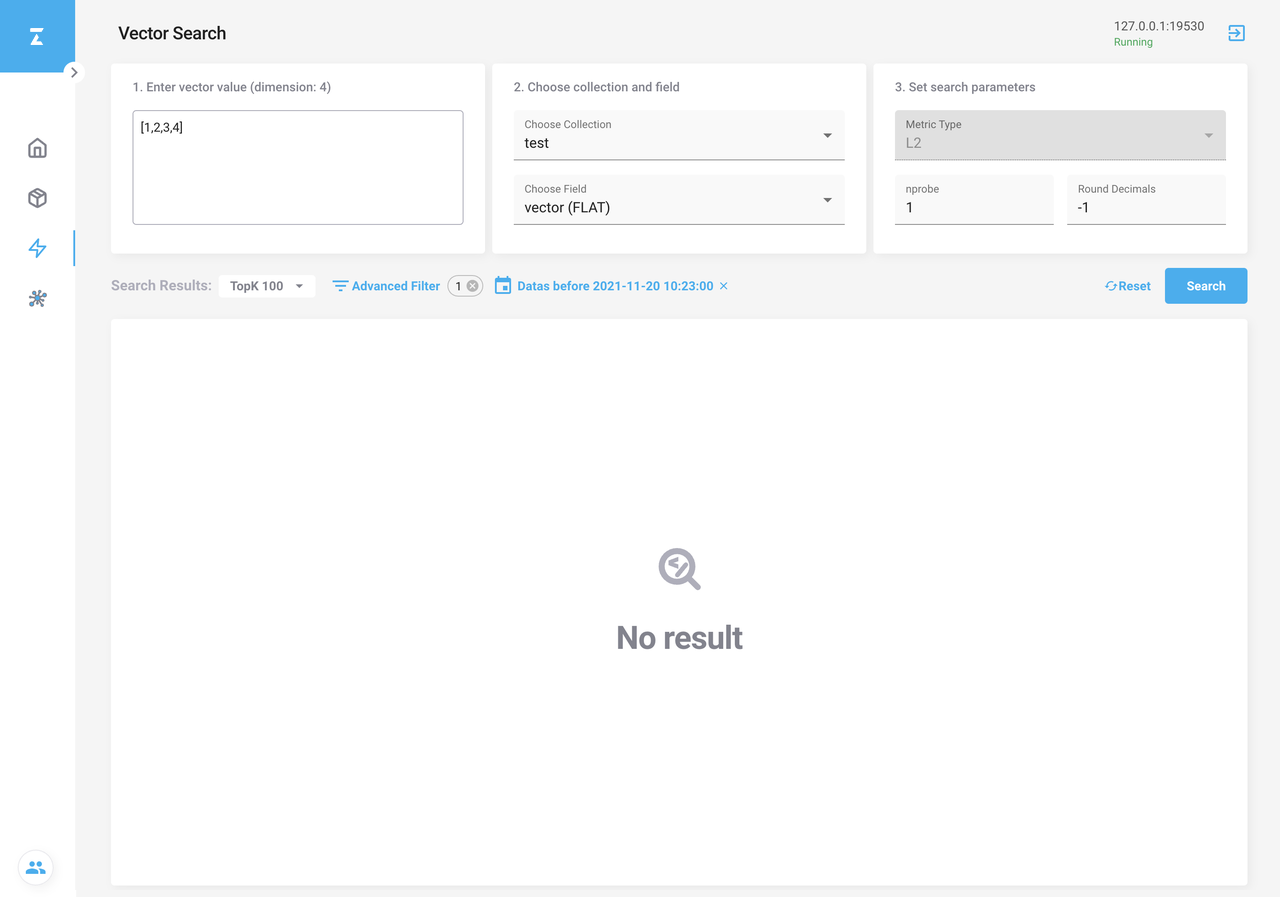Open the Overview home page icon
The width and height of the screenshot is (1280, 897).
coord(37,148)
